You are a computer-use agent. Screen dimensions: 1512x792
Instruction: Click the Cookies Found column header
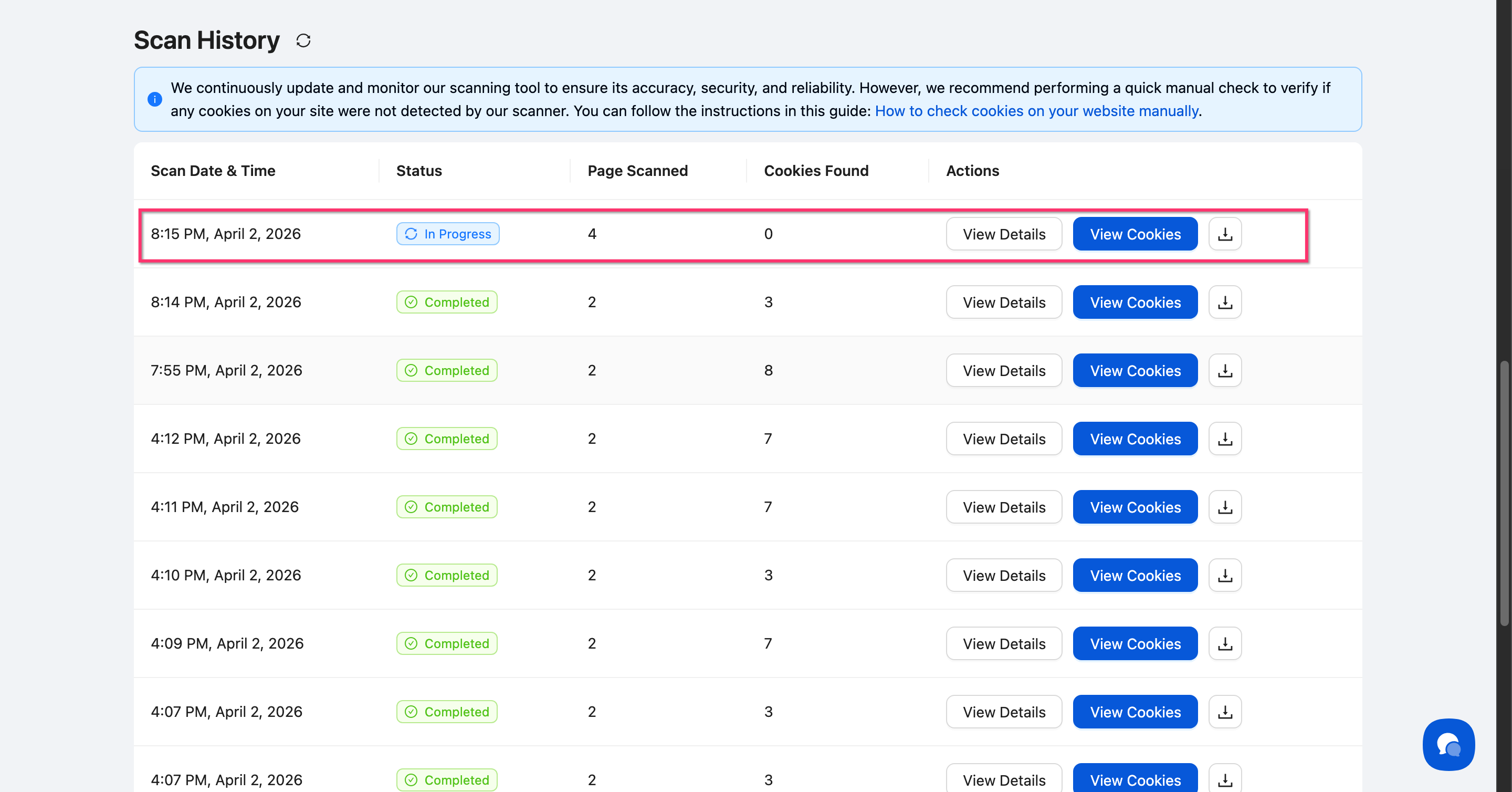pyautogui.click(x=816, y=171)
